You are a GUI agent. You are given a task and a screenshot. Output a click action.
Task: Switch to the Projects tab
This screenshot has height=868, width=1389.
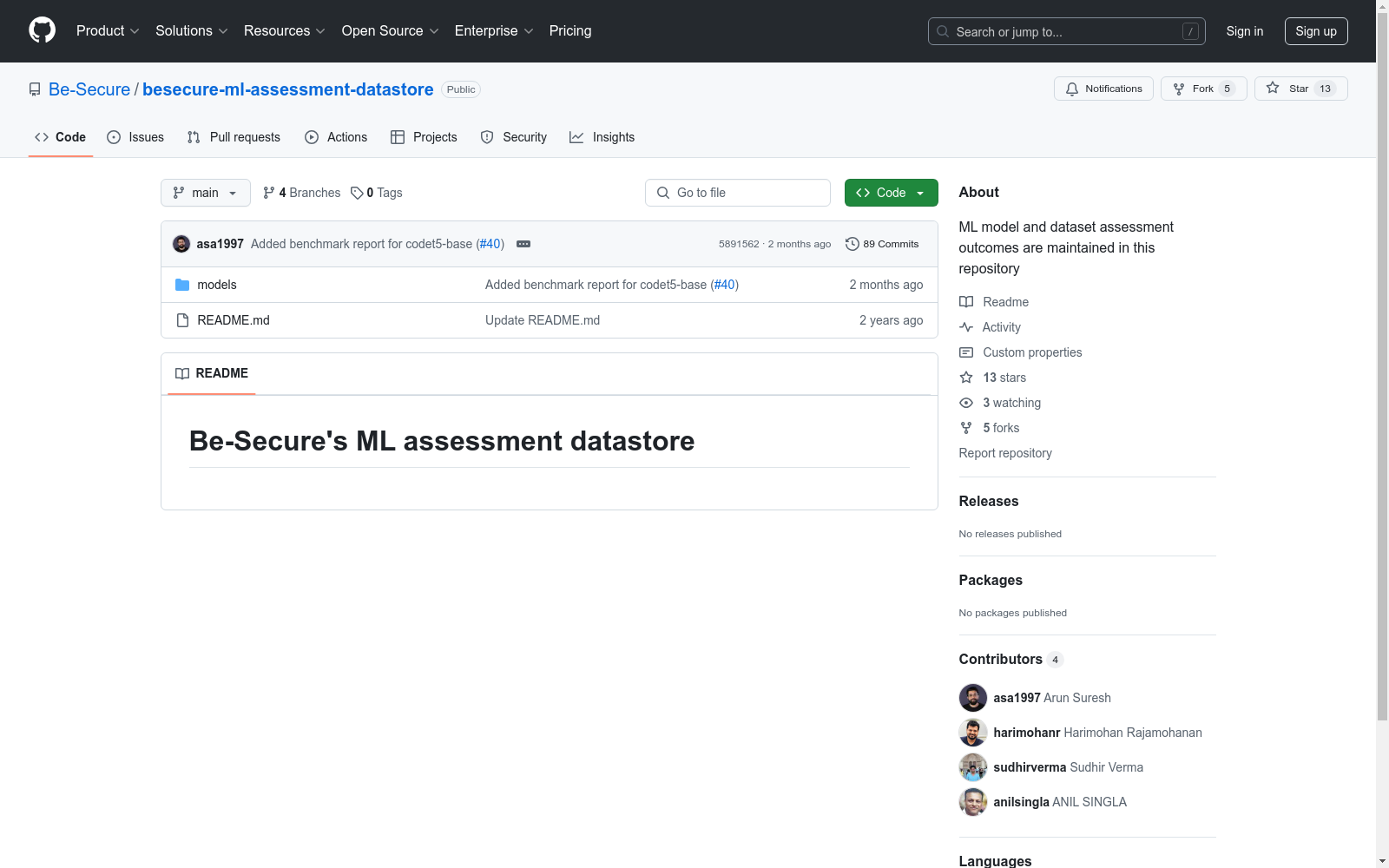click(424, 137)
